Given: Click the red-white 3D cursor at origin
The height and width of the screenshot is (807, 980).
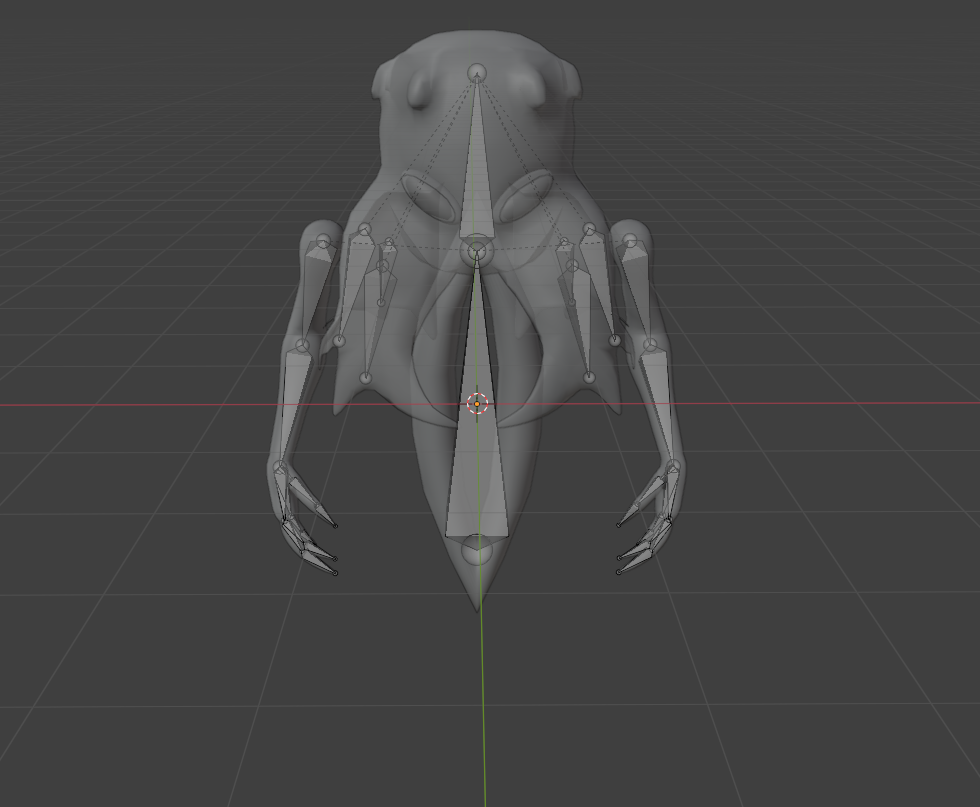Looking at the screenshot, I should pyautogui.click(x=477, y=404).
